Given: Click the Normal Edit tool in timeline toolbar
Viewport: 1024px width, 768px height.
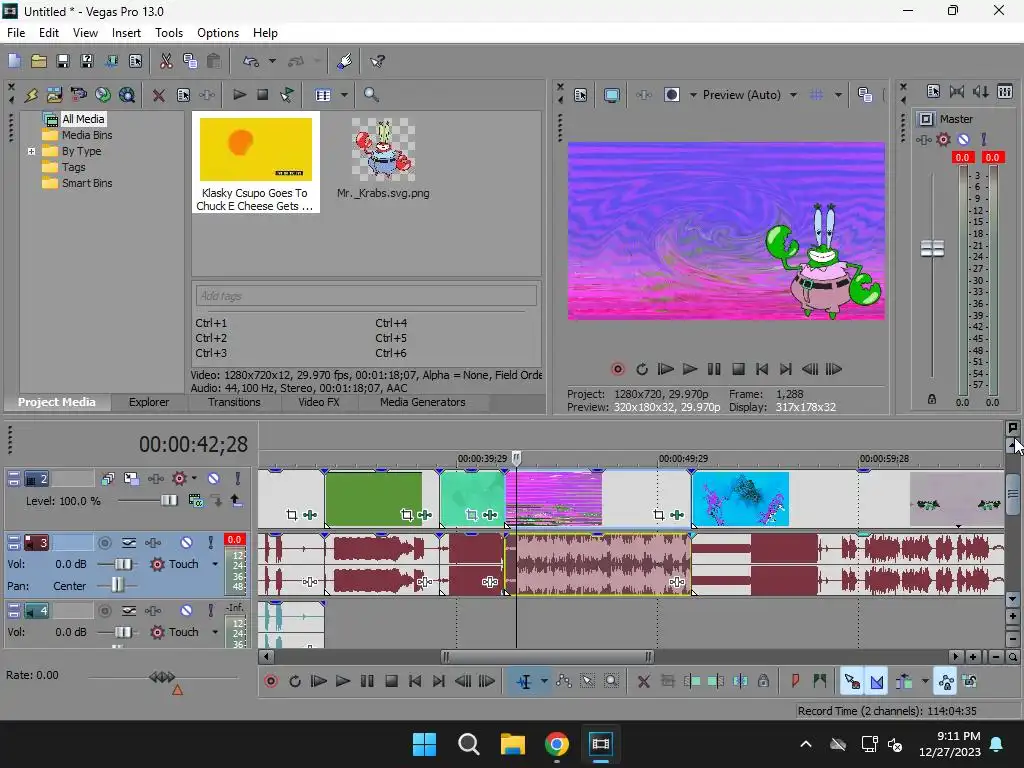Looking at the screenshot, I should pos(524,682).
